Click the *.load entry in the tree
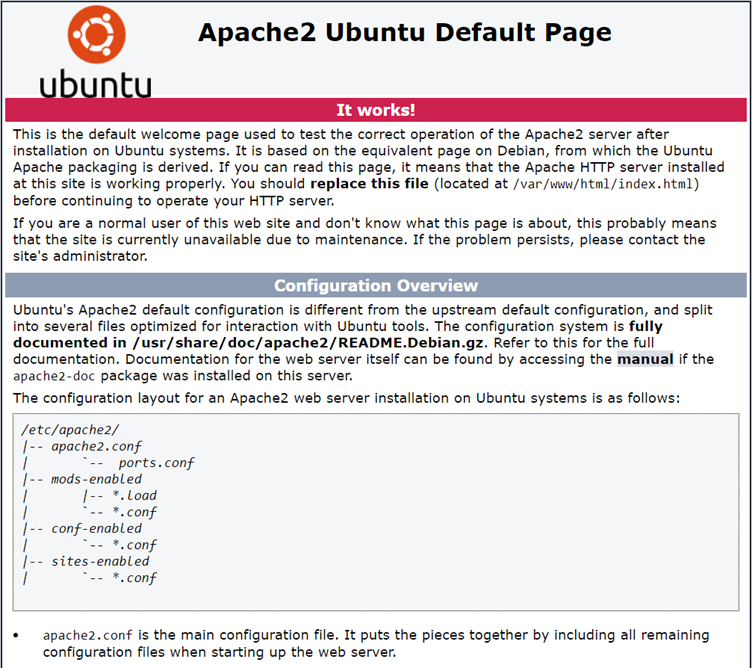The width and height of the screenshot is (752, 668). pos(134,495)
